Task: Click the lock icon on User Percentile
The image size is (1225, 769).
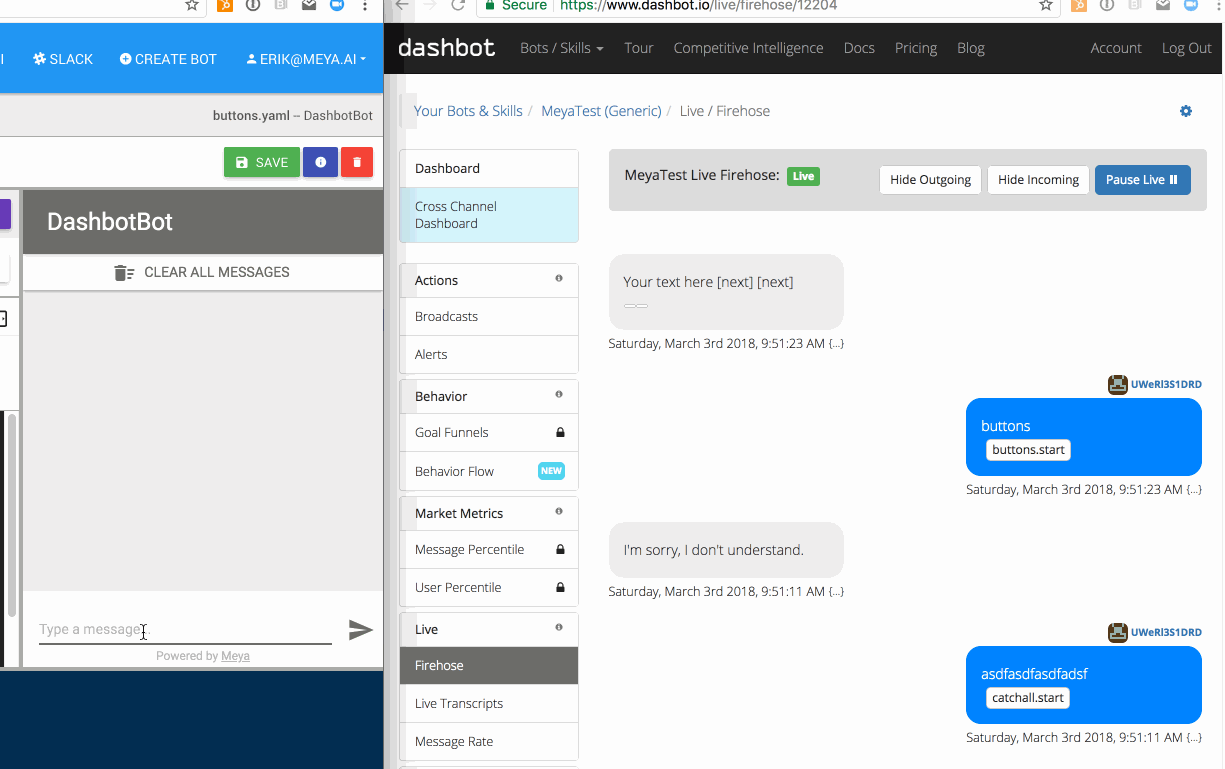Action: coord(560,588)
